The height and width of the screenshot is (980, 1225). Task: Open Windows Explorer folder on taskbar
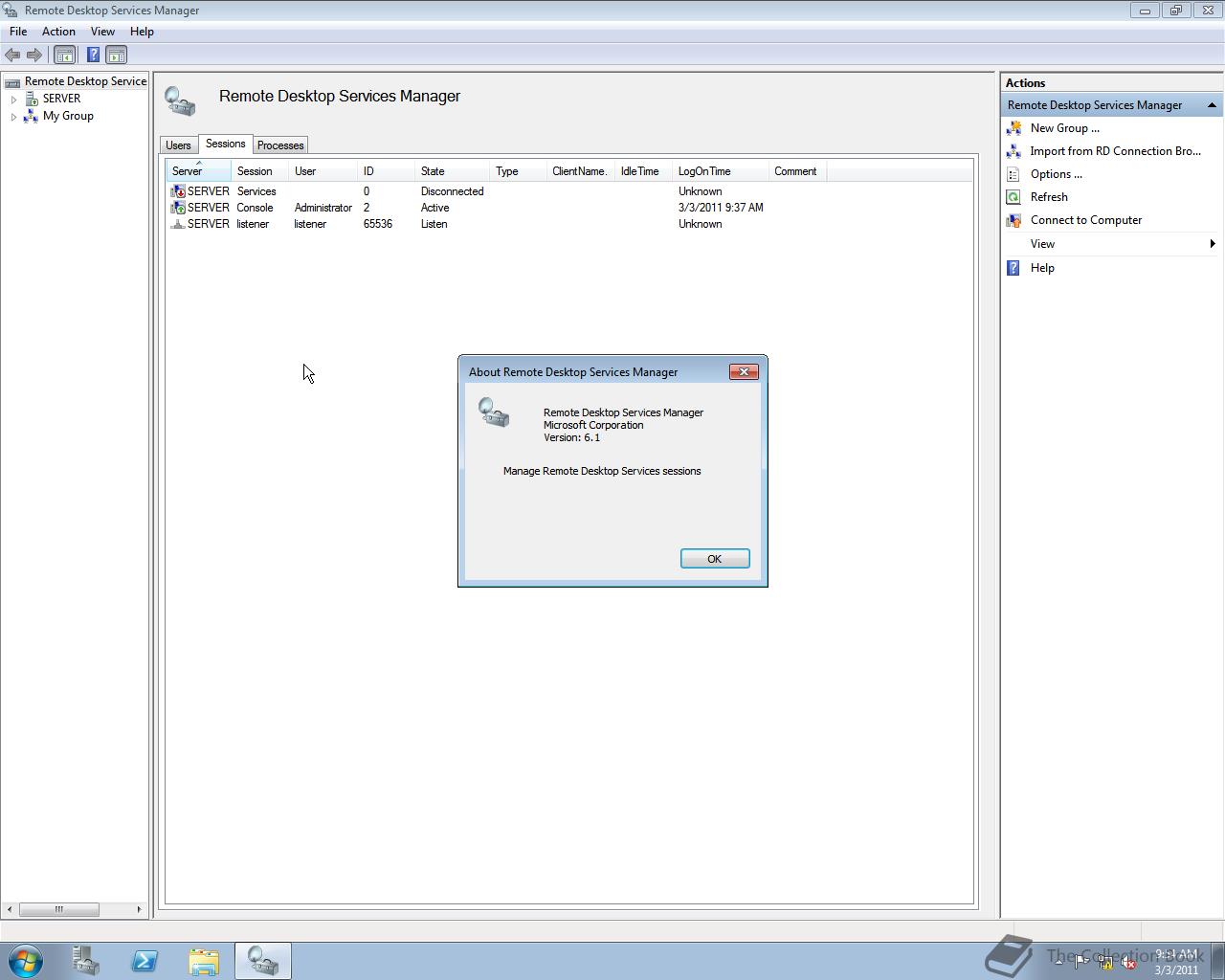203,961
